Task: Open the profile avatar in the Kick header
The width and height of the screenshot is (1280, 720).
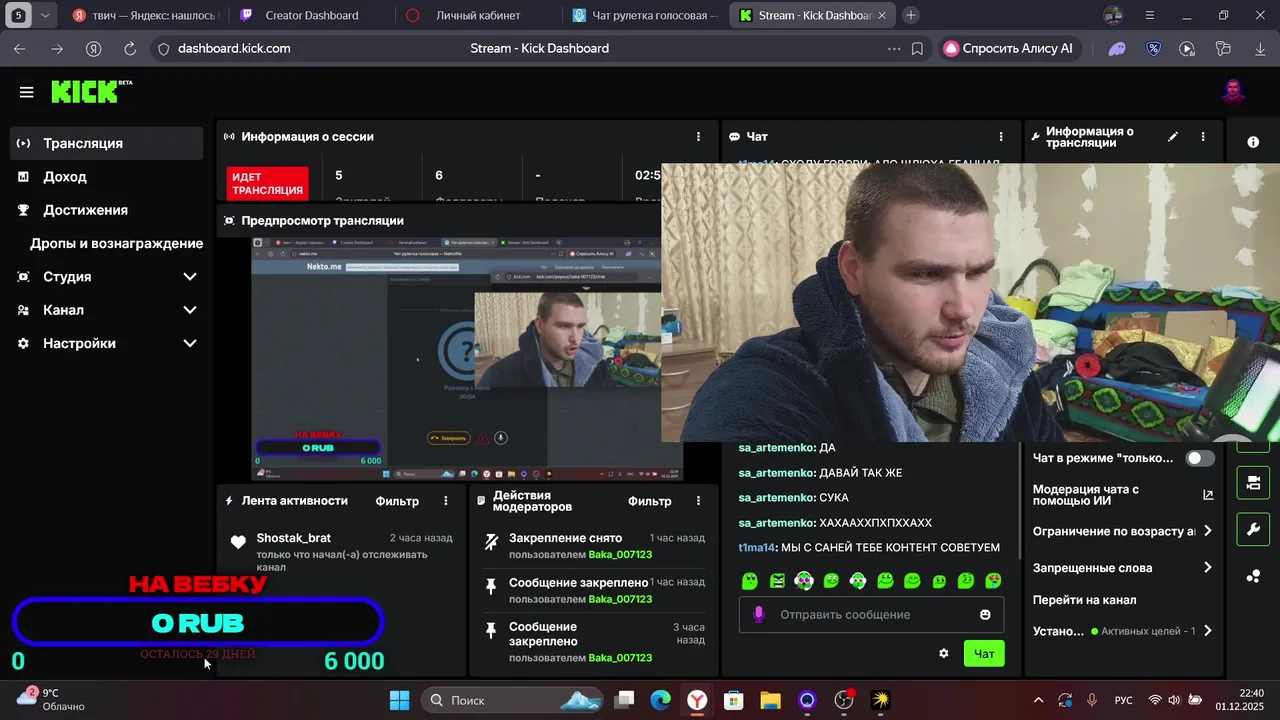Action: tap(1233, 92)
